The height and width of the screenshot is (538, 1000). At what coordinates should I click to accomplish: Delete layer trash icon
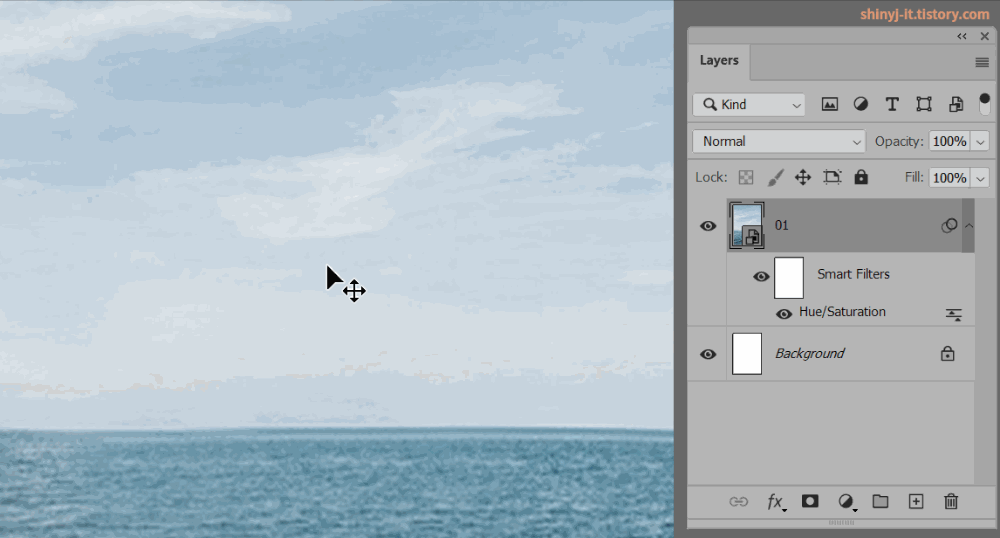click(951, 502)
